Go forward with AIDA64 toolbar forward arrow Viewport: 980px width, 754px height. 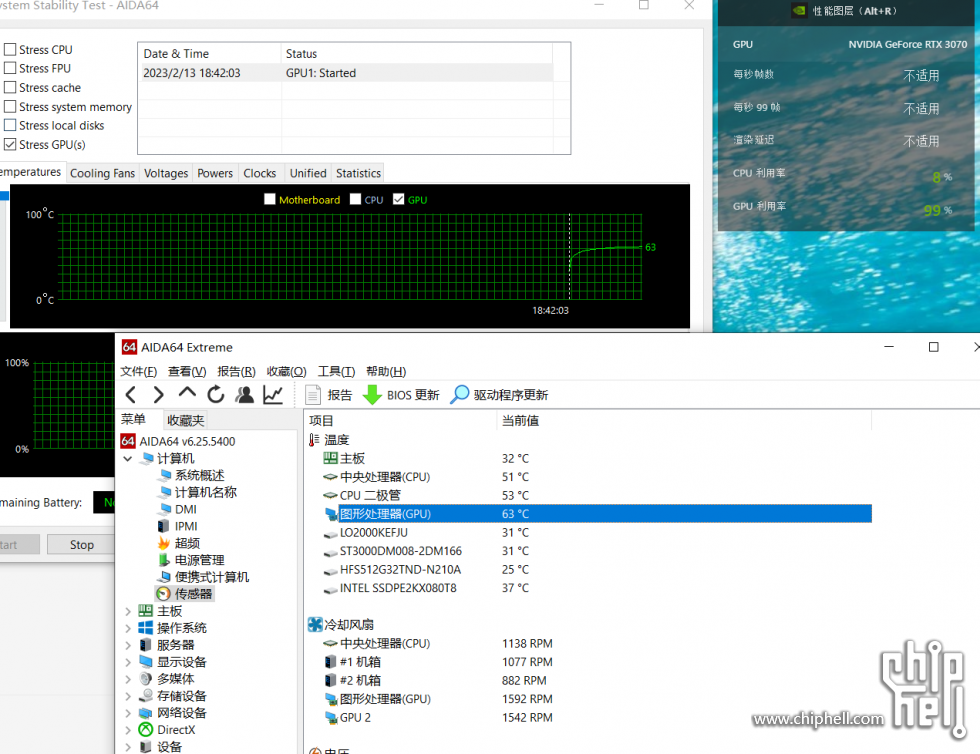(x=158, y=395)
